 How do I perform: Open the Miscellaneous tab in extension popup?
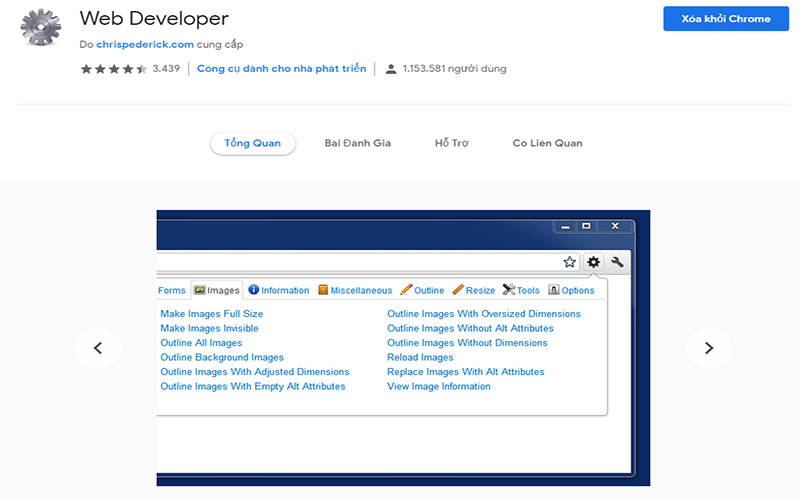(355, 290)
